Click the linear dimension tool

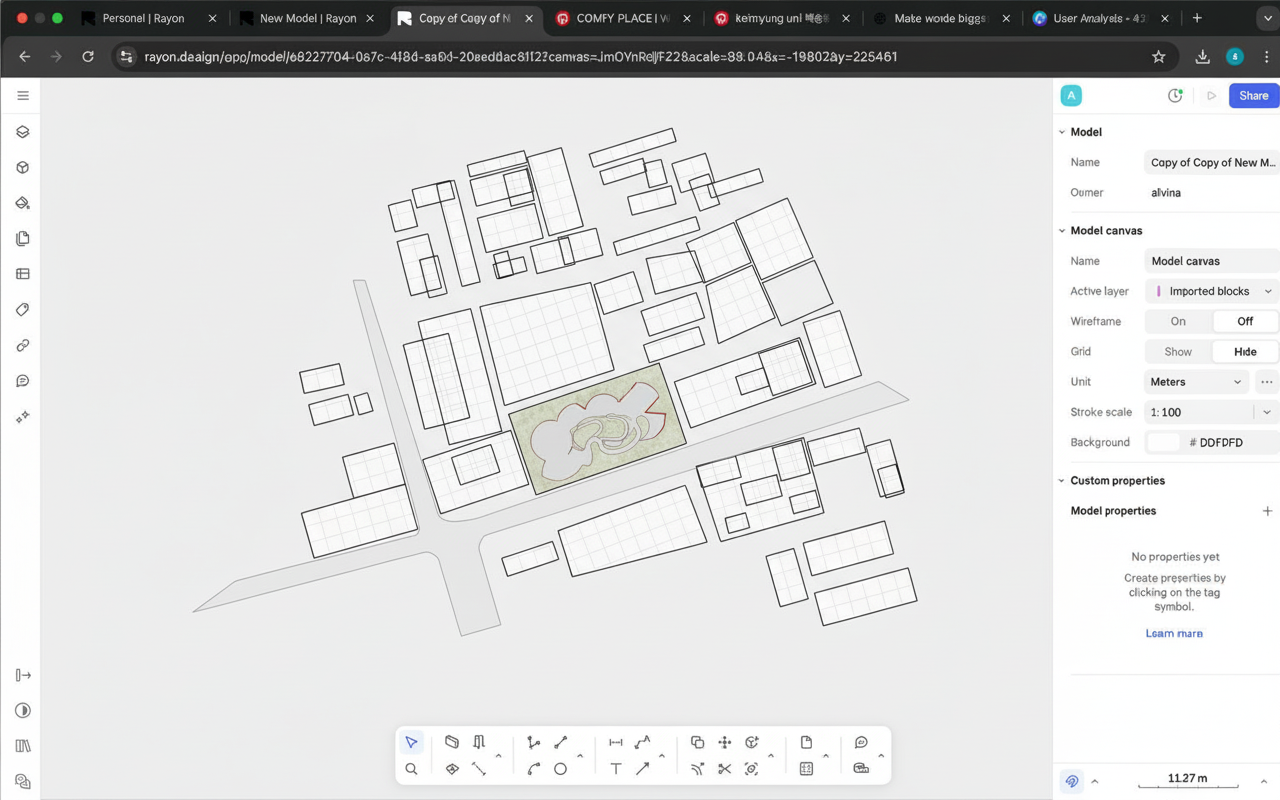coord(616,742)
